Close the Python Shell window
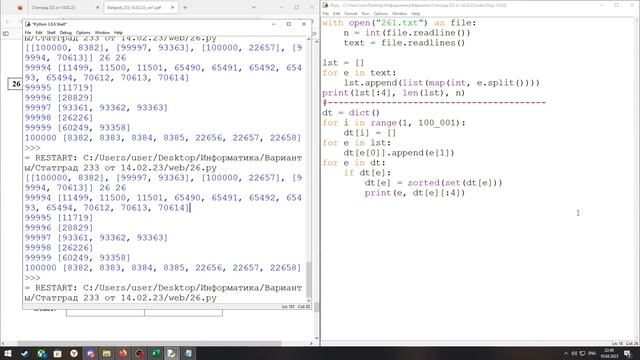 [304, 24]
